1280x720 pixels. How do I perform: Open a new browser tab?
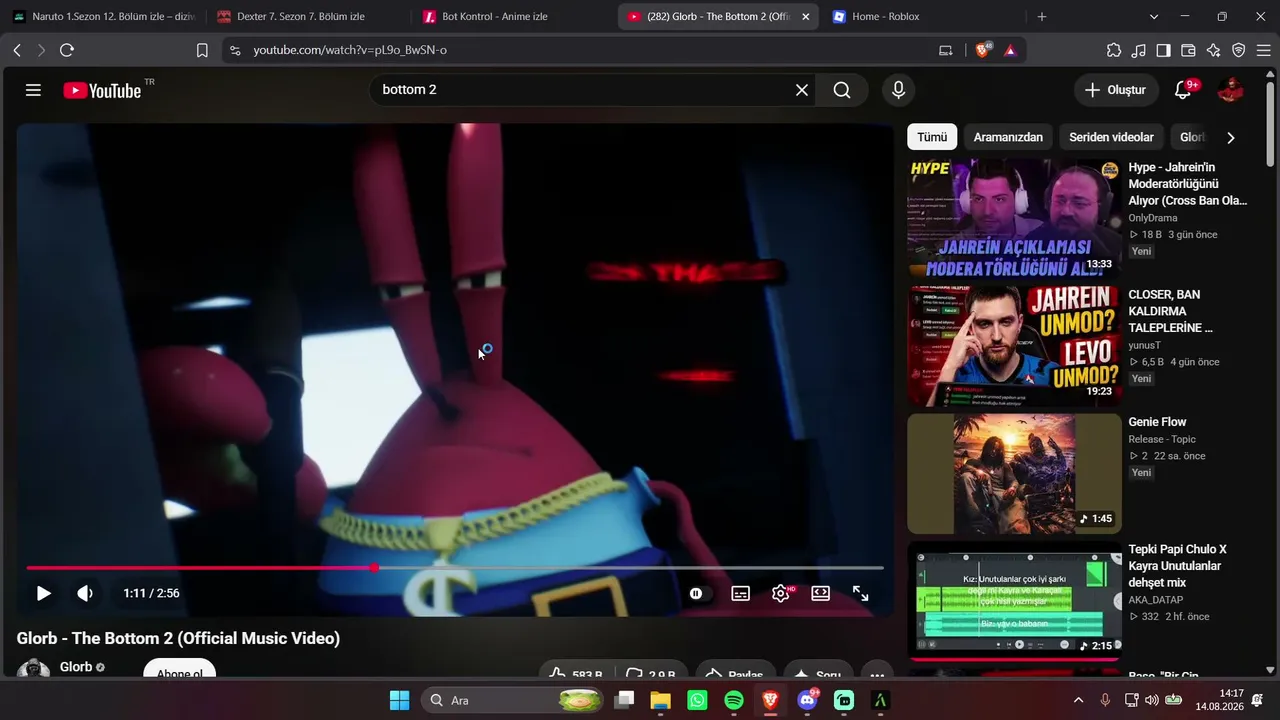[1041, 17]
